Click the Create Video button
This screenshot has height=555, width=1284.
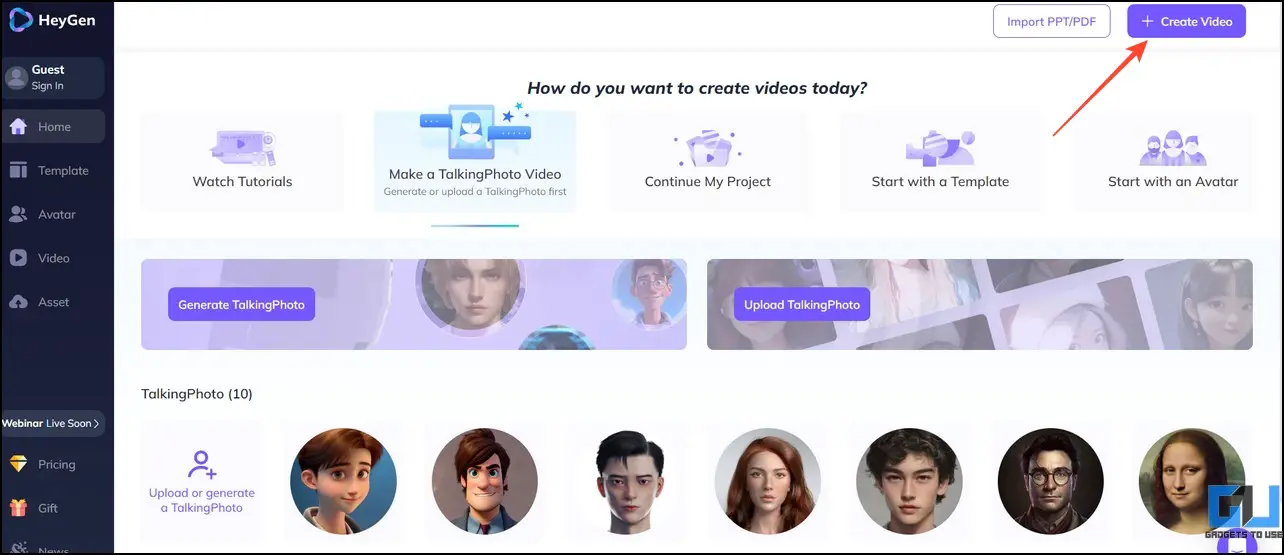1186,21
